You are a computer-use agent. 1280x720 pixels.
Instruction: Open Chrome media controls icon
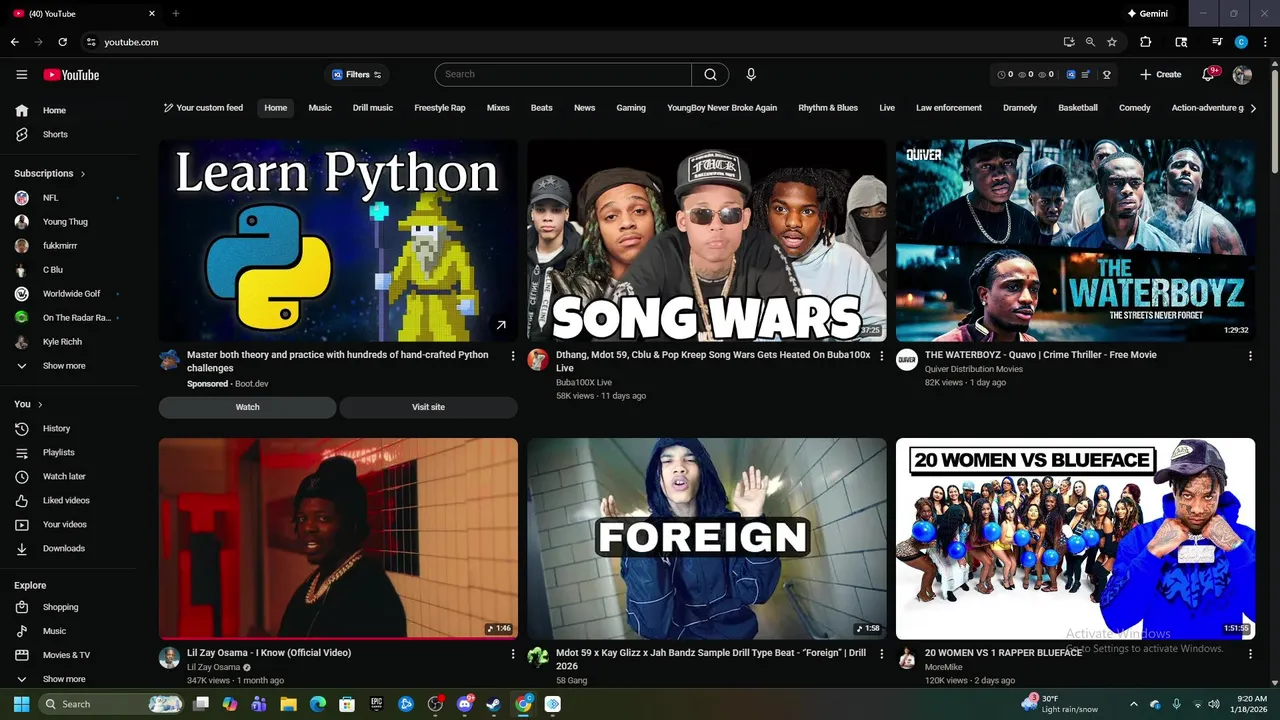1217,42
